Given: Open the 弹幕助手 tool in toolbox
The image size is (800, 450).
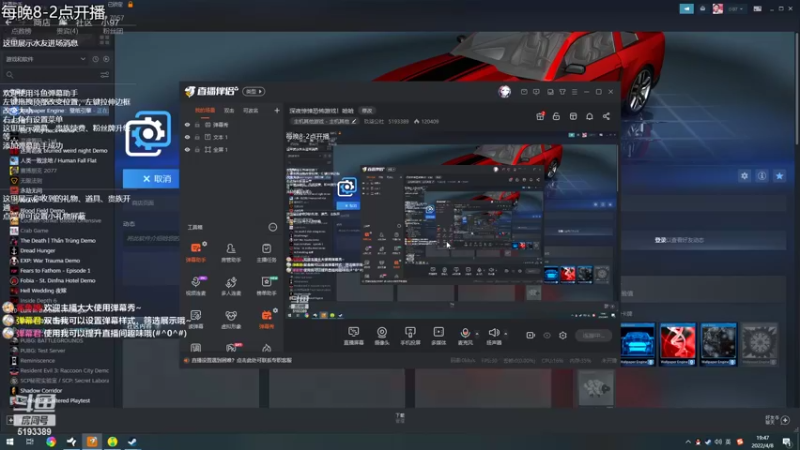Looking at the screenshot, I should click(196, 252).
